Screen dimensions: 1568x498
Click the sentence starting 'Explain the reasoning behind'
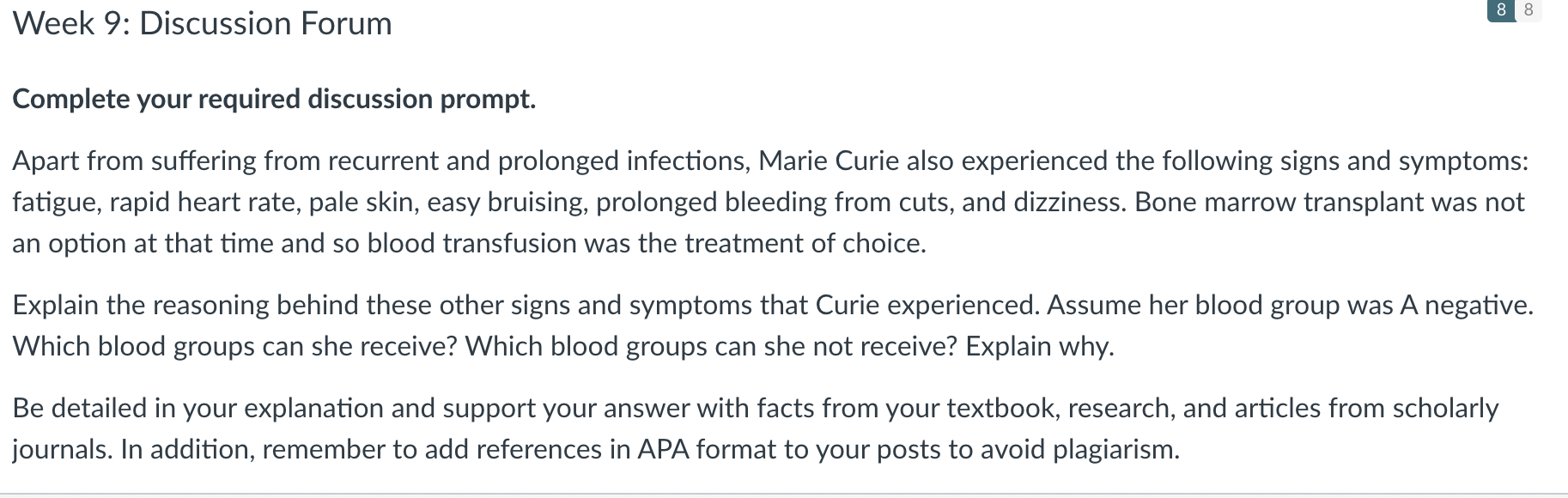coord(526,306)
